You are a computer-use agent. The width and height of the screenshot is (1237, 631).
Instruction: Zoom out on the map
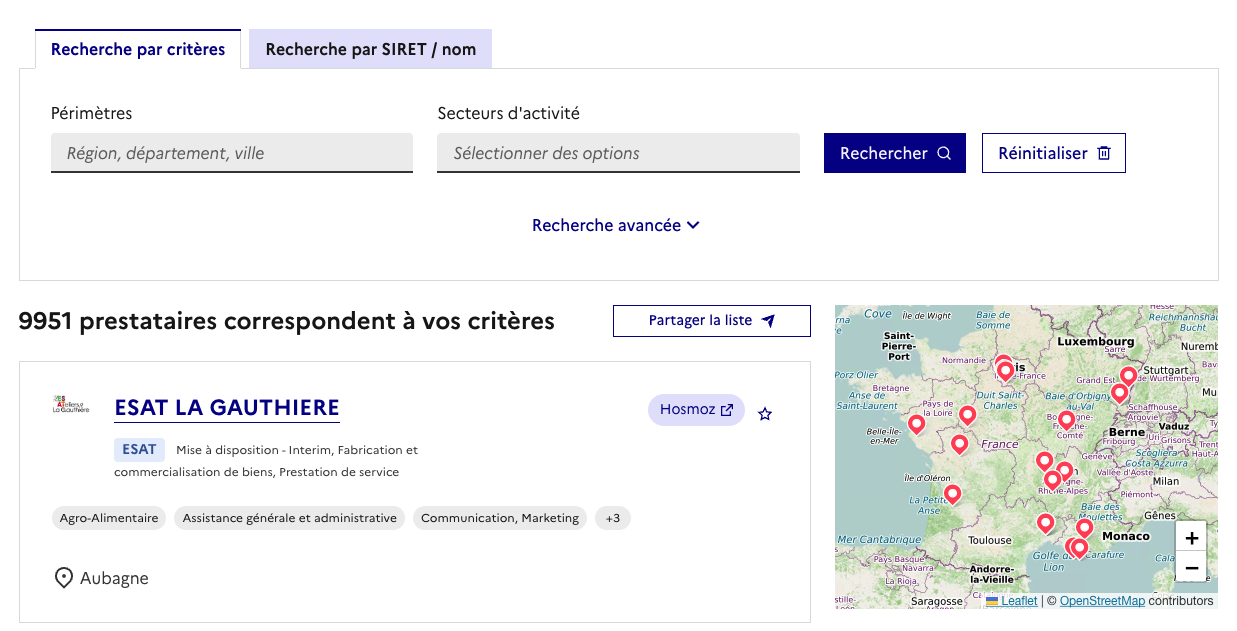click(1191, 567)
